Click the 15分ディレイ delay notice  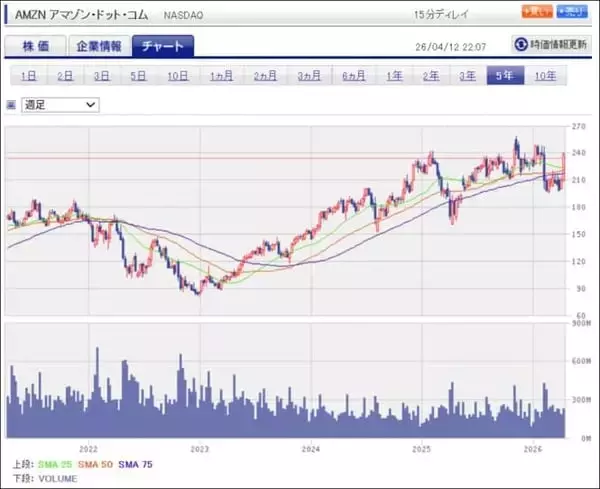442,15
